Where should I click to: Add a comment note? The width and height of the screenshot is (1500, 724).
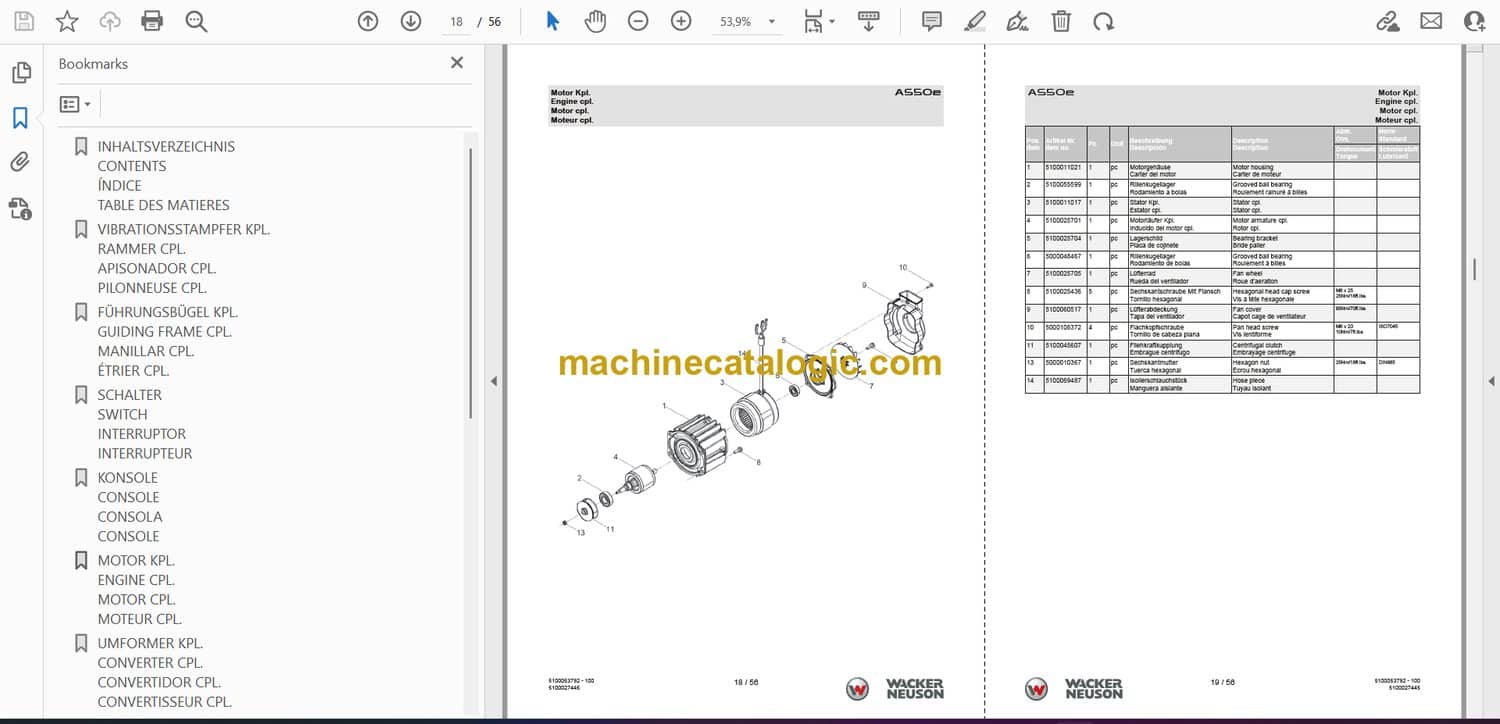point(932,21)
